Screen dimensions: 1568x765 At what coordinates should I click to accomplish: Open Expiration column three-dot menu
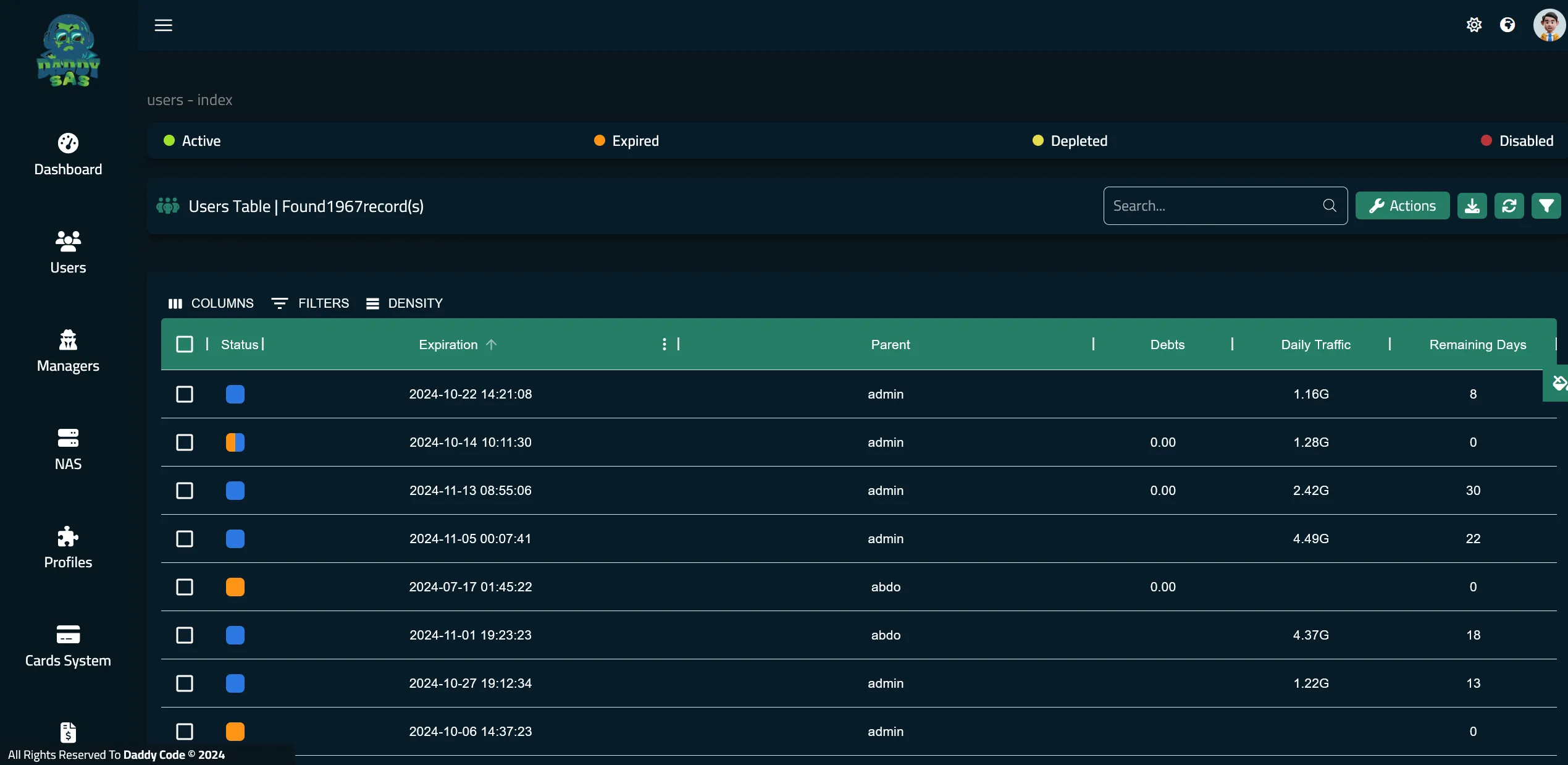(665, 344)
